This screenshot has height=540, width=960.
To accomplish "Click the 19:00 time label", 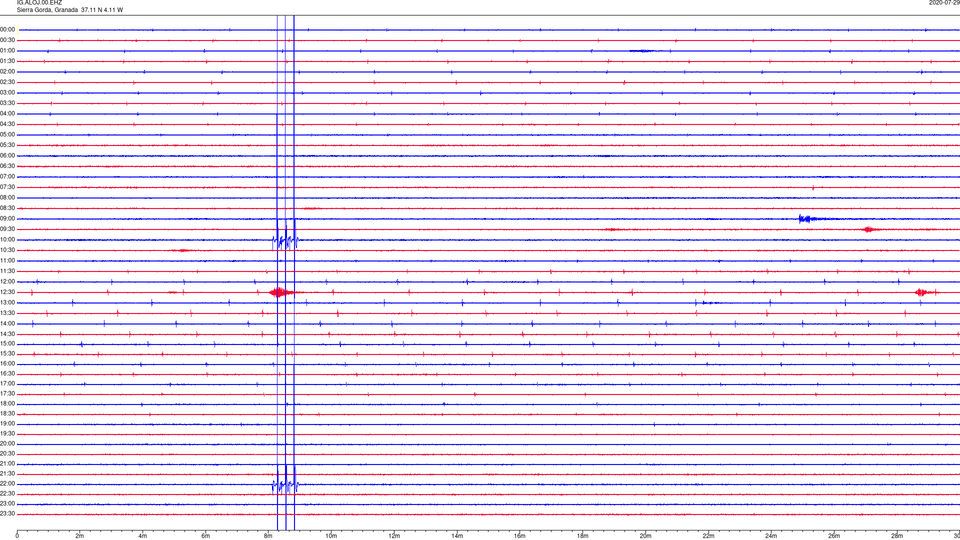I will 8,424.
